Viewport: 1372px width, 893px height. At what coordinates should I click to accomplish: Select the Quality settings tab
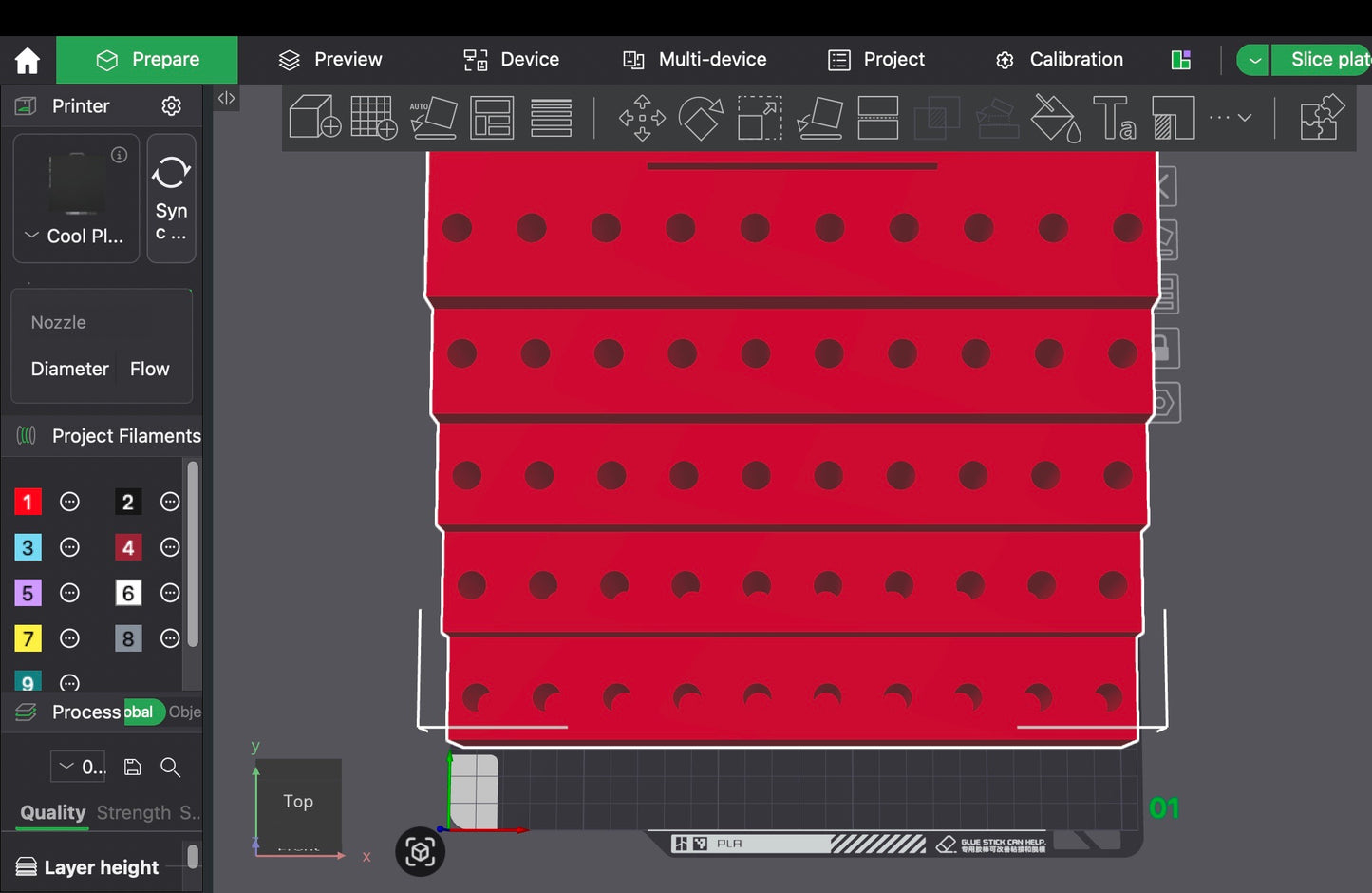53,812
